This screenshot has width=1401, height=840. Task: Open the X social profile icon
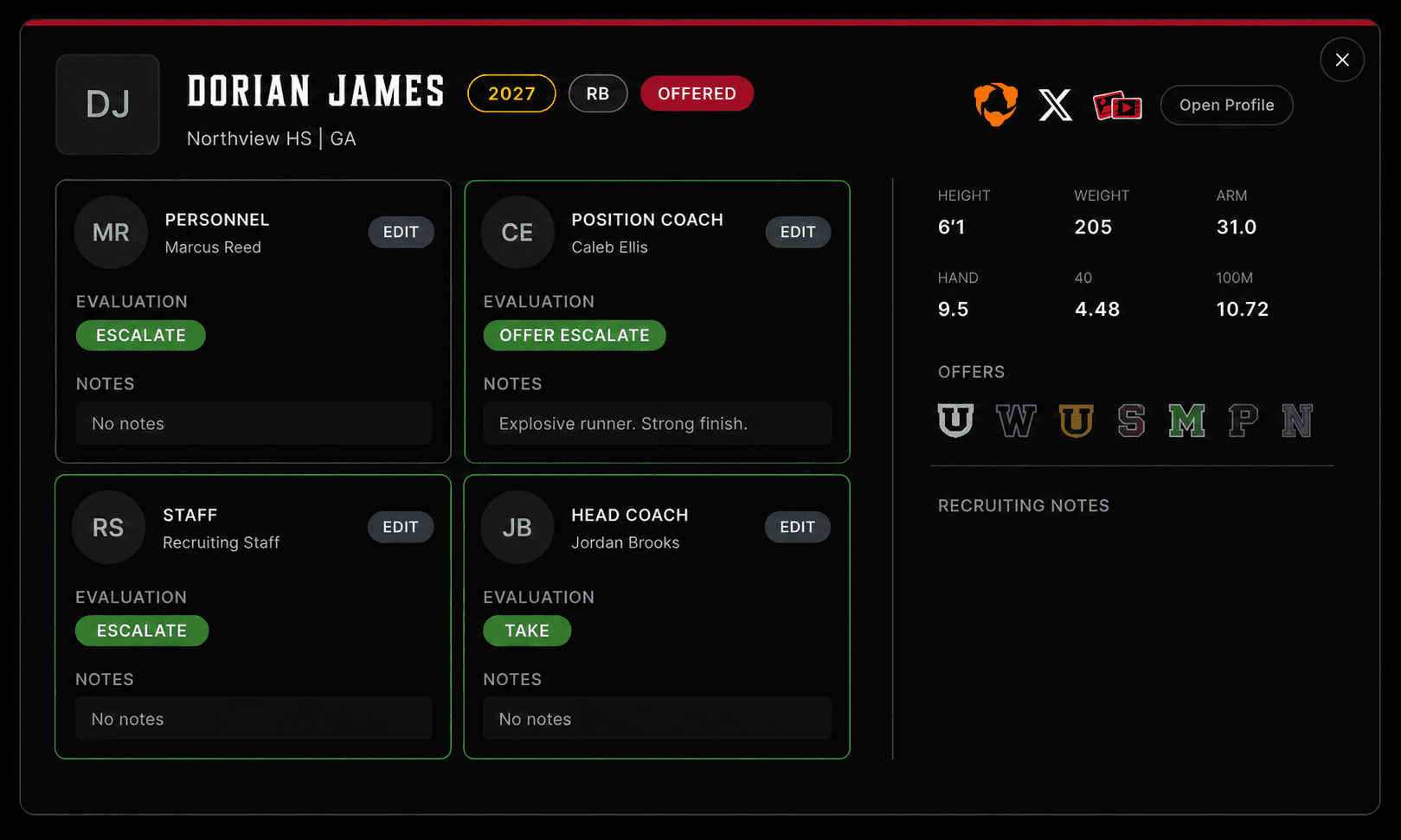[1055, 106]
